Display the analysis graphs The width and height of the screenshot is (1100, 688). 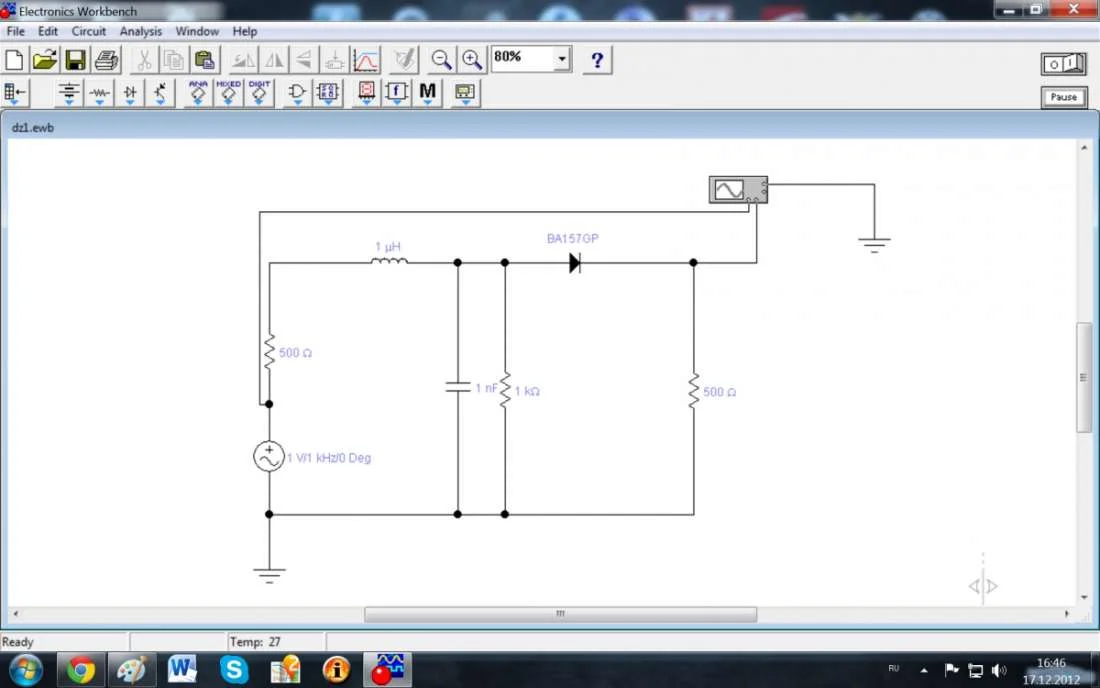point(365,60)
